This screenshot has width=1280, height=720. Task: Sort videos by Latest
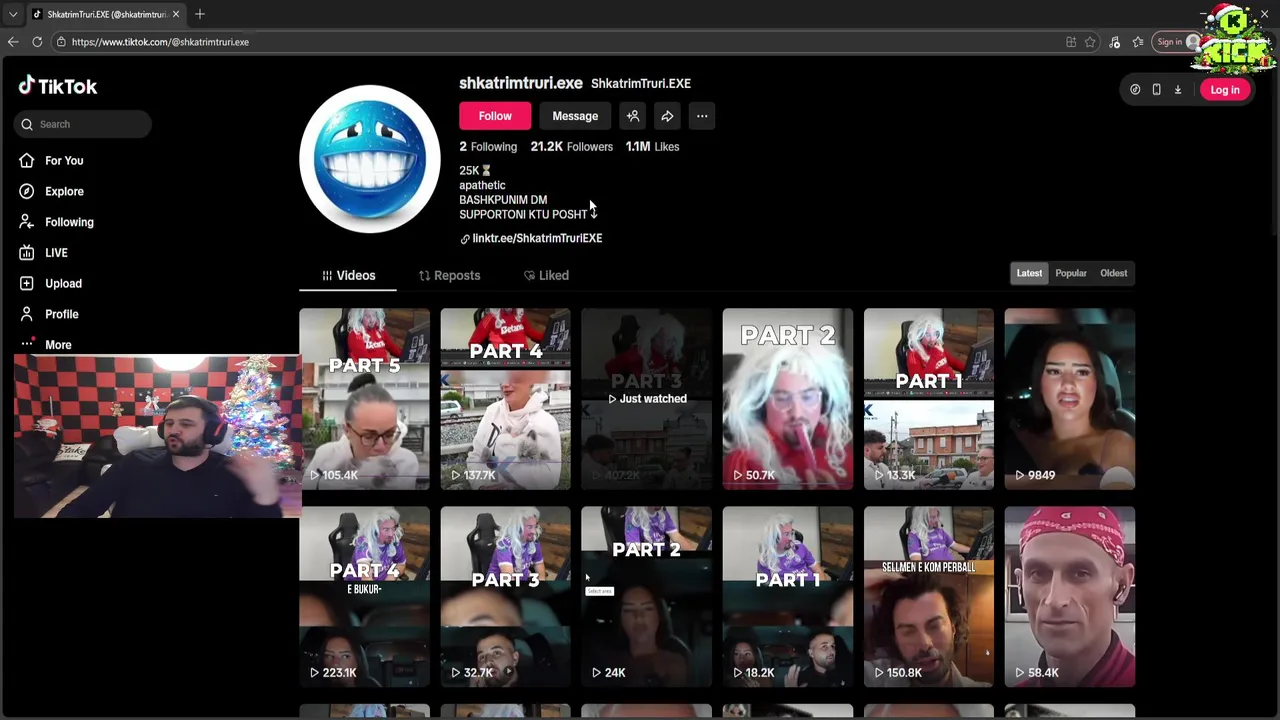point(1029,273)
